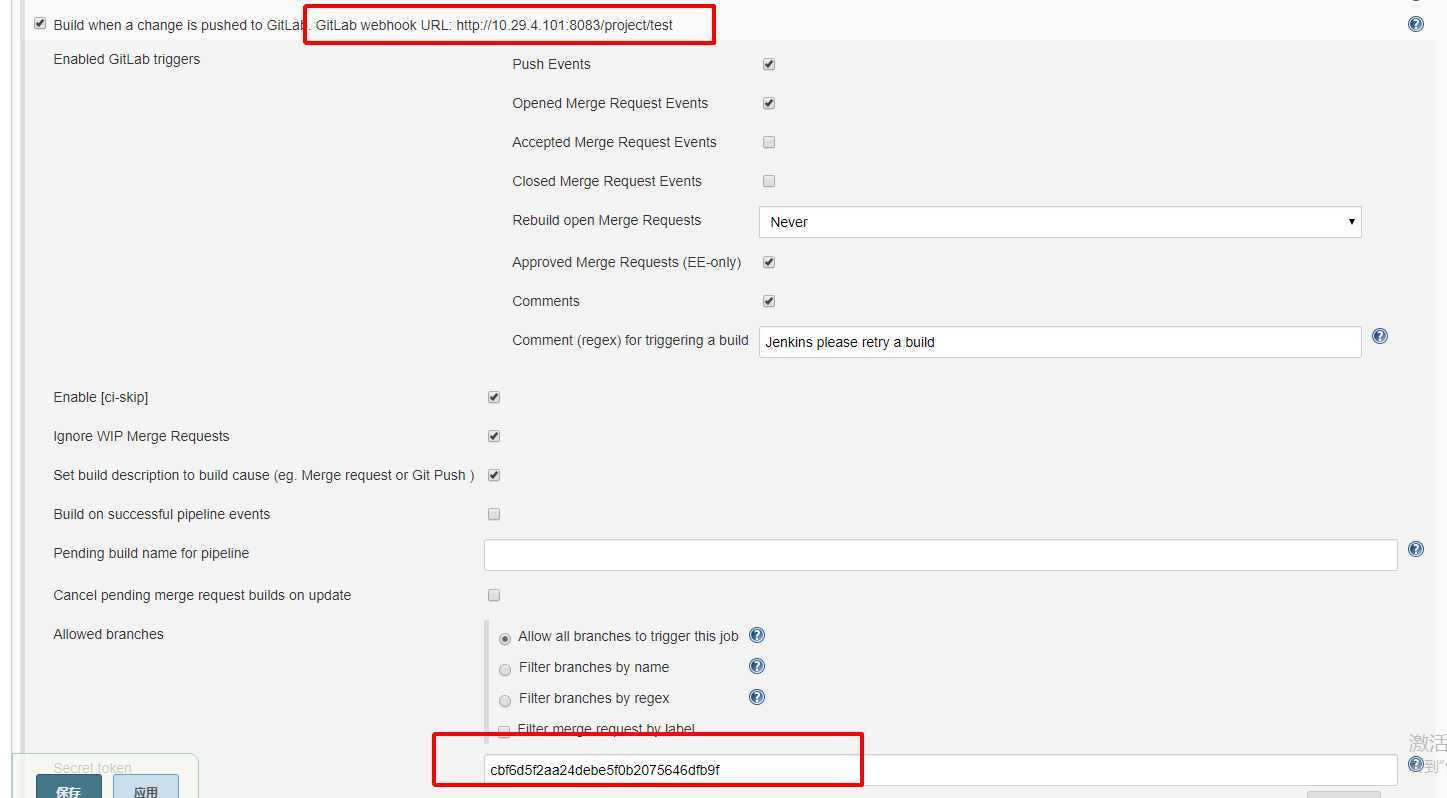Click the Enabled GitLab triggers label
This screenshot has width=1447, height=798.
click(127, 59)
